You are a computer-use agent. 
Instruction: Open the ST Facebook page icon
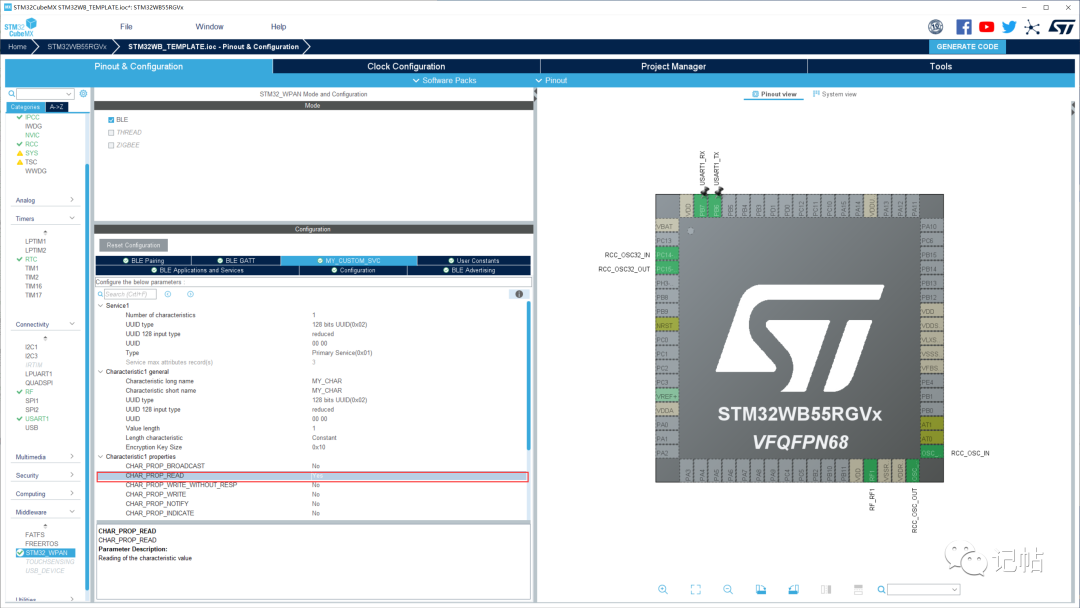tap(964, 27)
